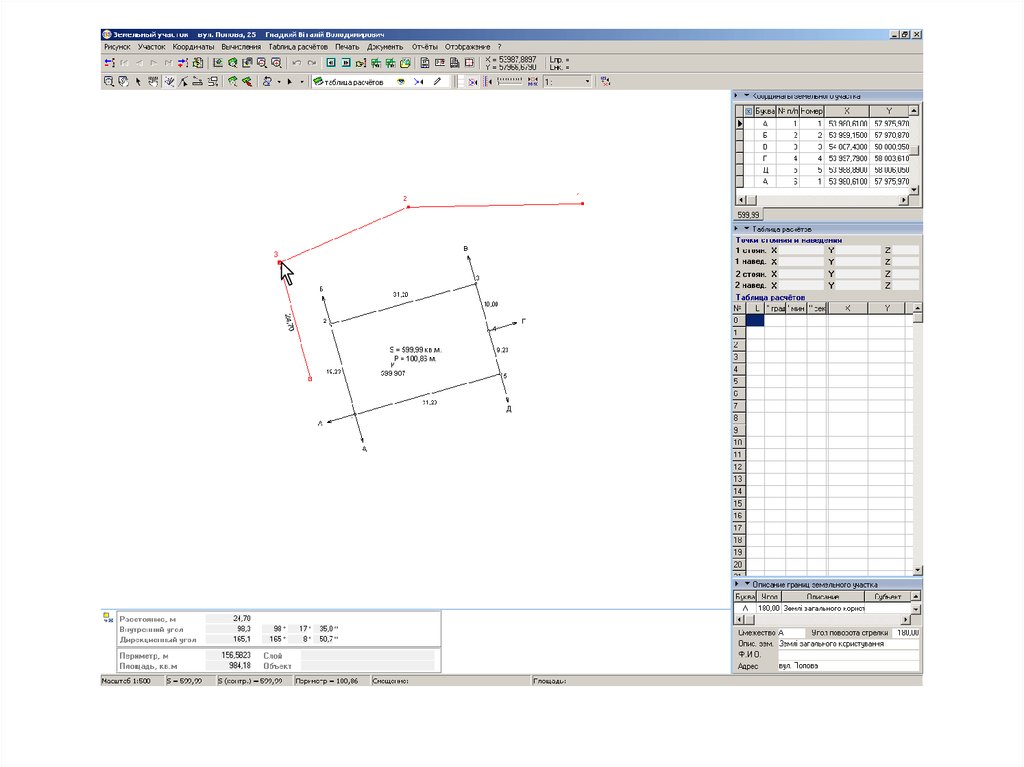Click the Ф.И.О. input field
The height and width of the screenshot is (767, 1024).
846,655
